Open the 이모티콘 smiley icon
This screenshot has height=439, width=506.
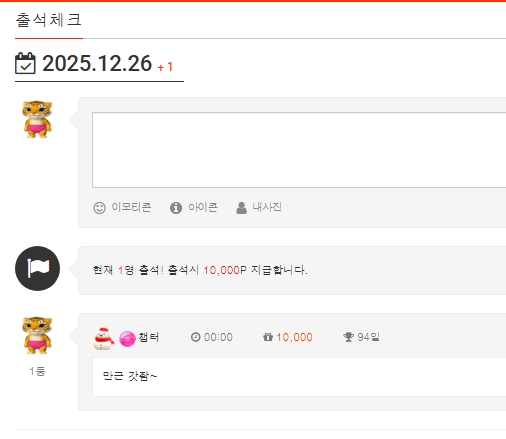pos(99,208)
